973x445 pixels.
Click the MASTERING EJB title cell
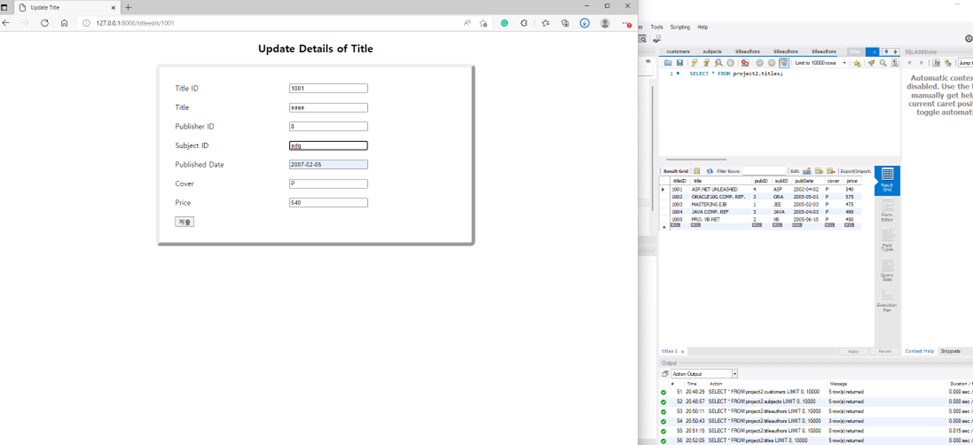pyautogui.click(x=720, y=204)
